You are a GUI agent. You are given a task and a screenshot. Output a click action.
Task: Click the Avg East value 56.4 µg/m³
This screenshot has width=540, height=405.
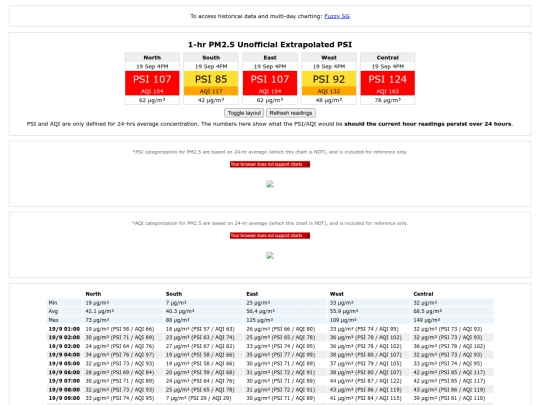[261, 311]
